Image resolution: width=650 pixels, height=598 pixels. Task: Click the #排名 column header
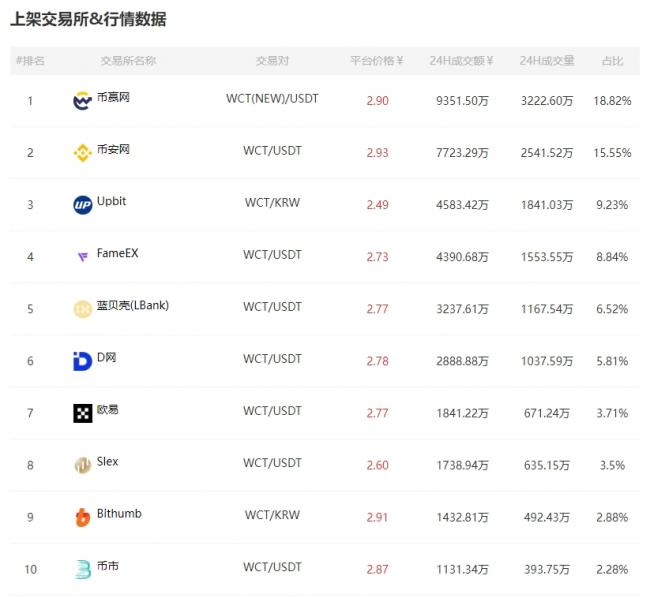30,61
